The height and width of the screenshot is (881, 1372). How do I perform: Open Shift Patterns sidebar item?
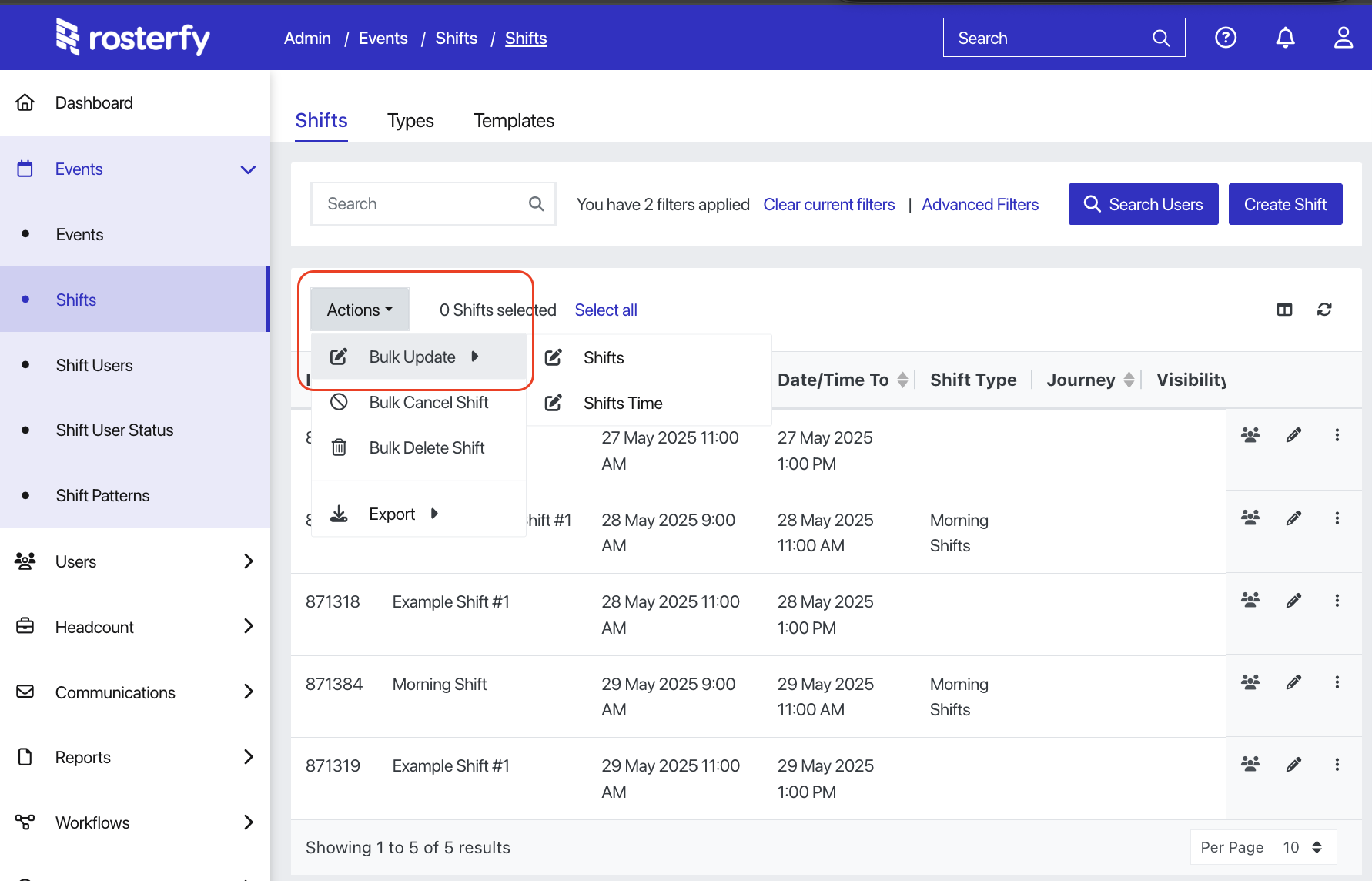[x=135, y=495]
